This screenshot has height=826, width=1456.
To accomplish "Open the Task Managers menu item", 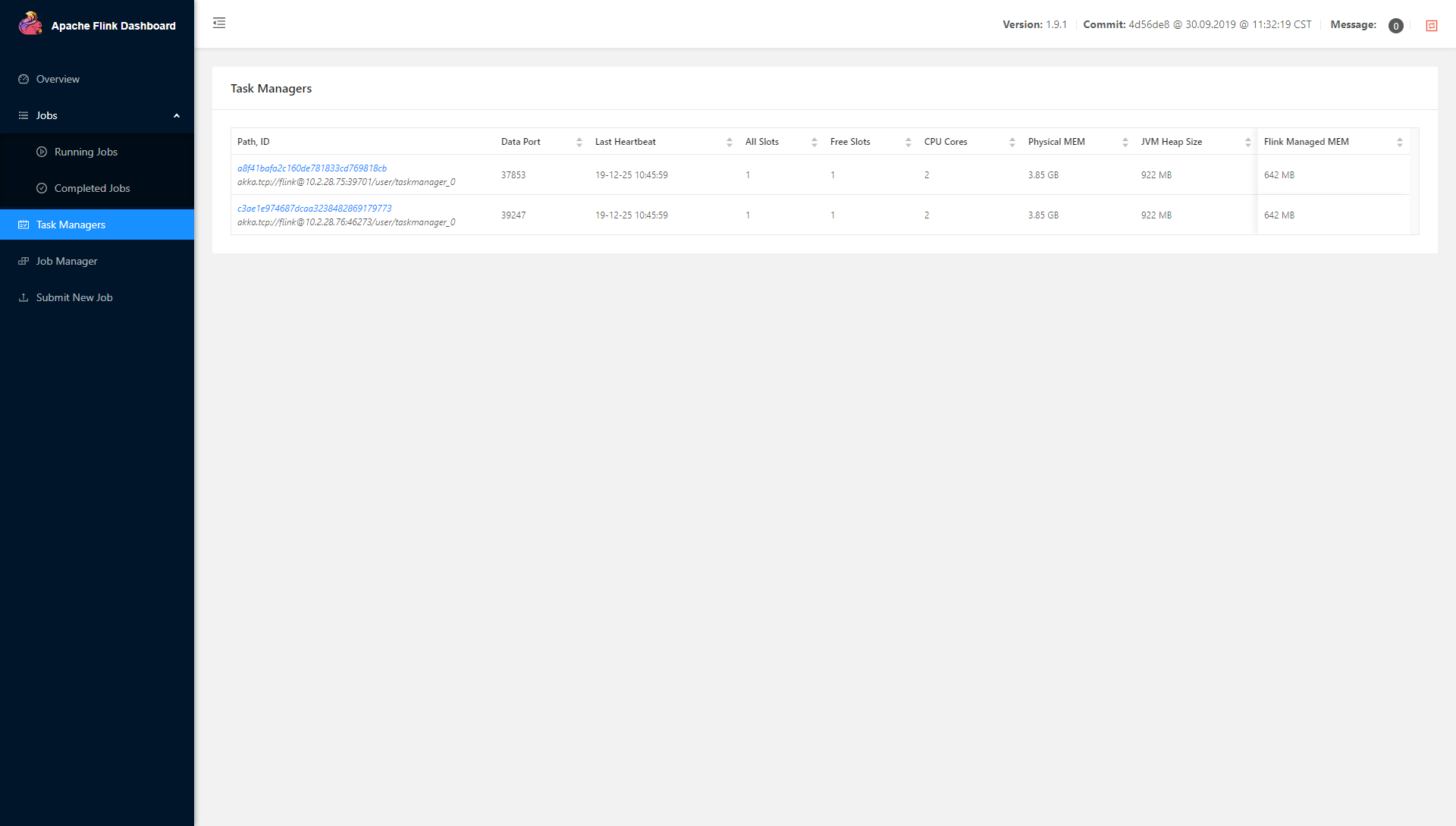I will point(71,225).
